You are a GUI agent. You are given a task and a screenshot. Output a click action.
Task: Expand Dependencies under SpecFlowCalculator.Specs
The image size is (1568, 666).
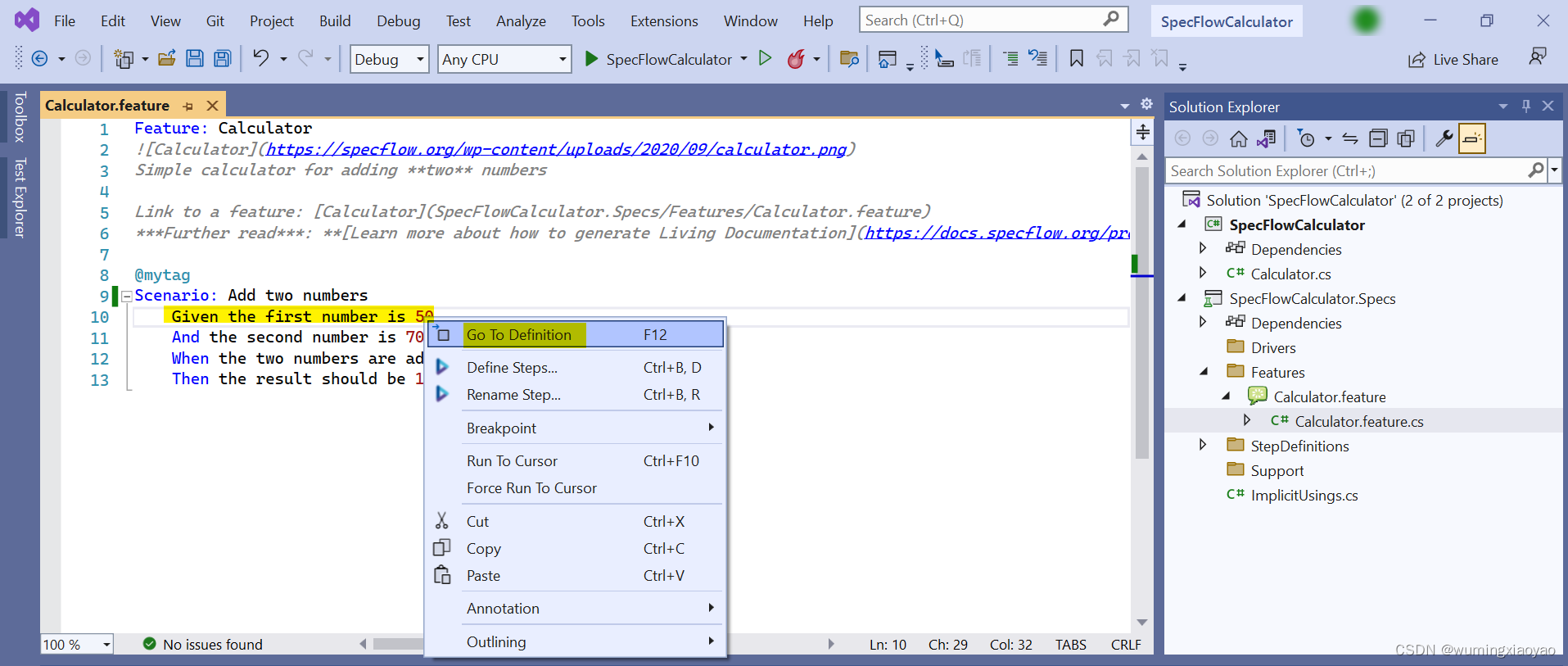(1203, 322)
